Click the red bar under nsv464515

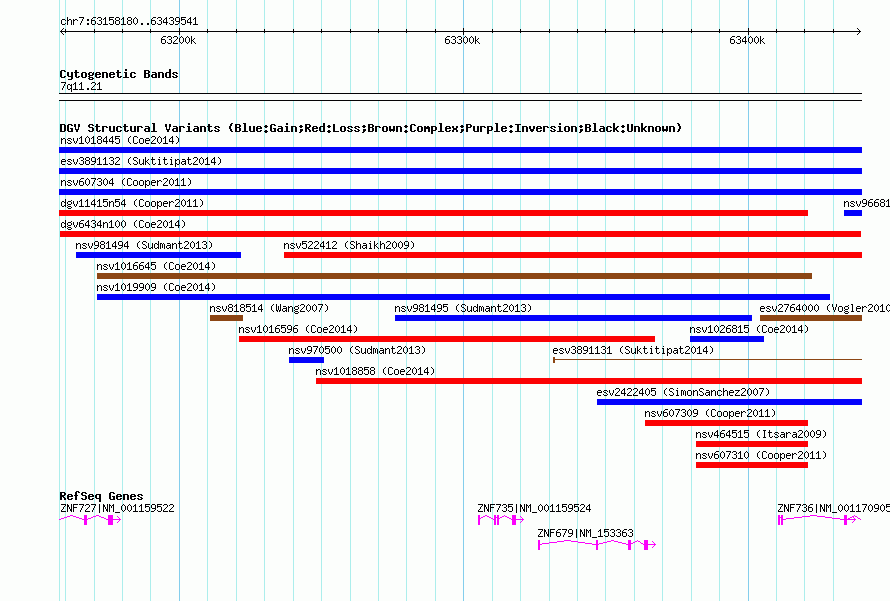click(x=752, y=444)
